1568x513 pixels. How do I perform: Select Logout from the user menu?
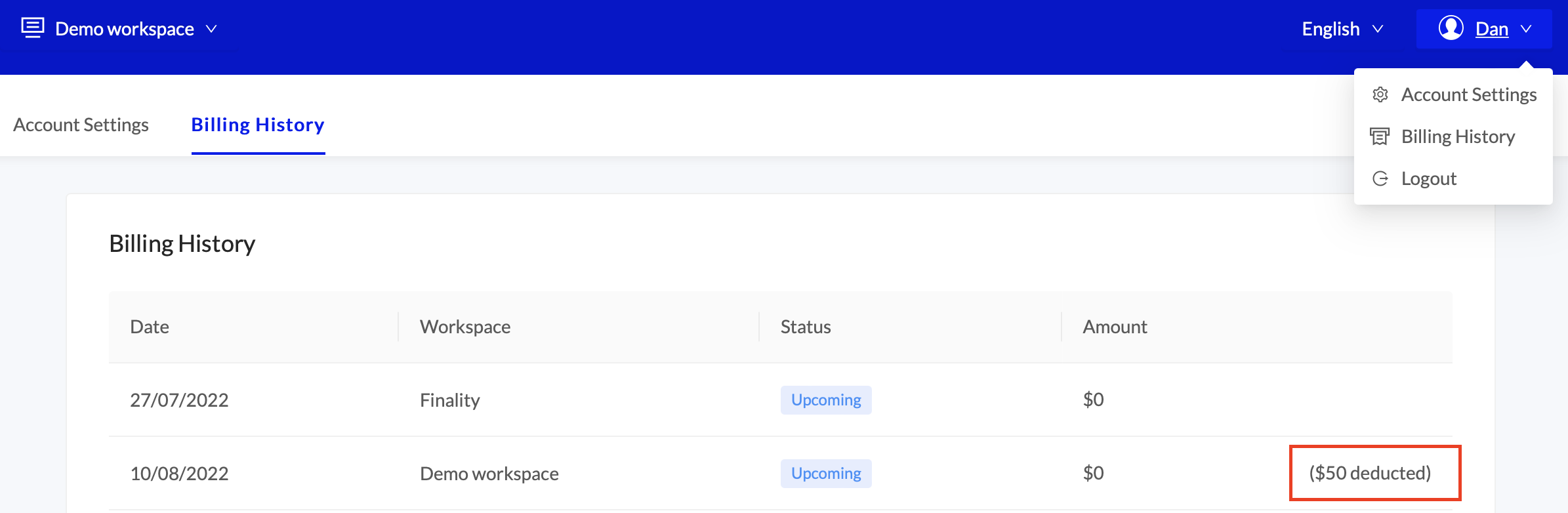[x=1428, y=178]
